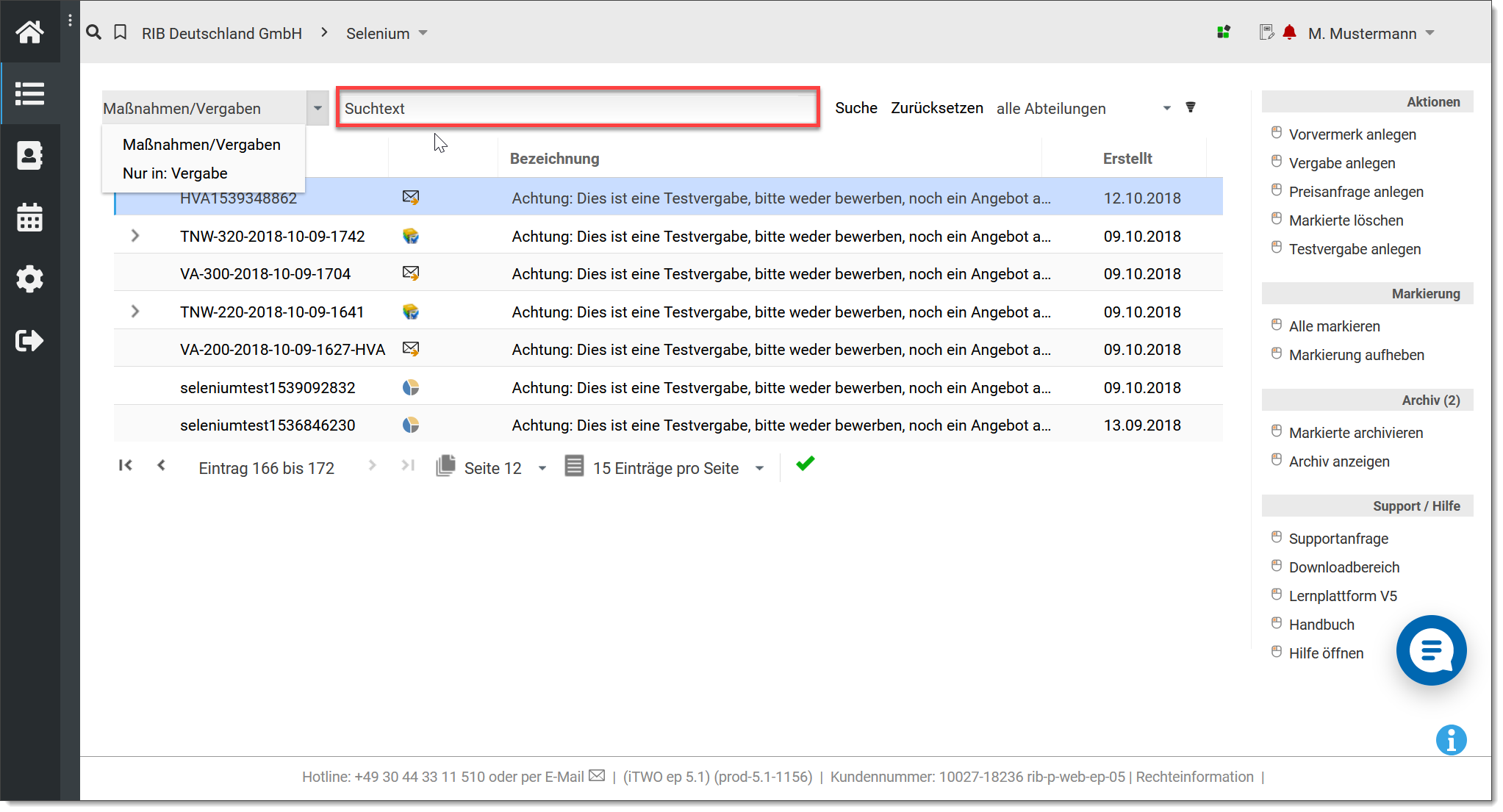Open the three-dot sidebar menu
The image size is (1503, 812).
(70, 21)
